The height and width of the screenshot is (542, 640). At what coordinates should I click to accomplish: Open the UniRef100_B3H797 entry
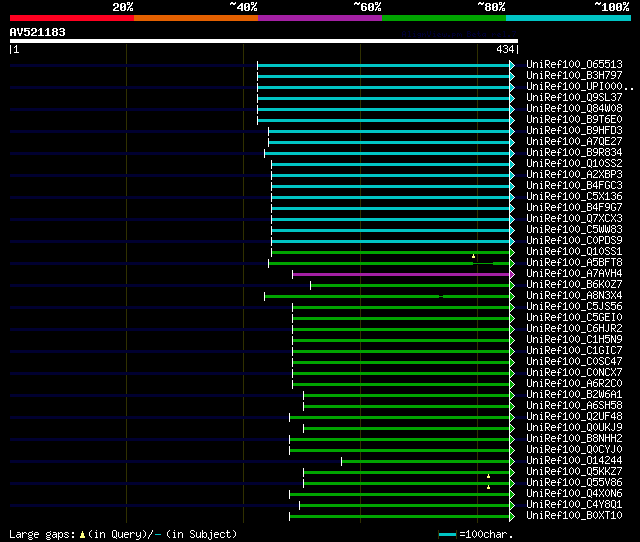coord(574,76)
